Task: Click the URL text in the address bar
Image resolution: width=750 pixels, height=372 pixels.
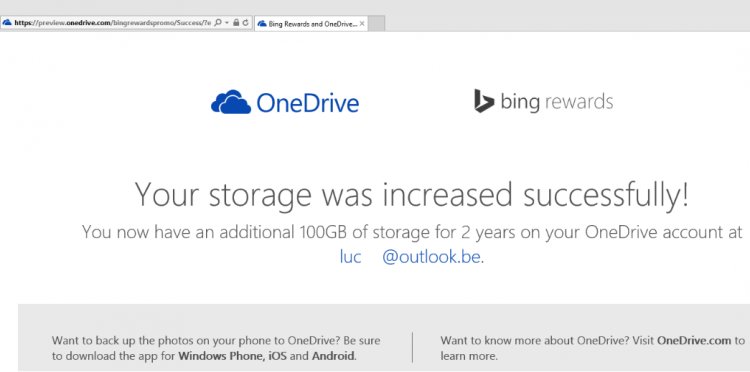Action: pos(112,22)
